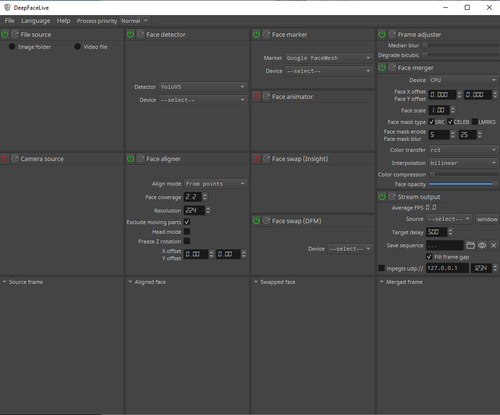
Task: Toggle the Face aligner power button
Action: pos(131,159)
